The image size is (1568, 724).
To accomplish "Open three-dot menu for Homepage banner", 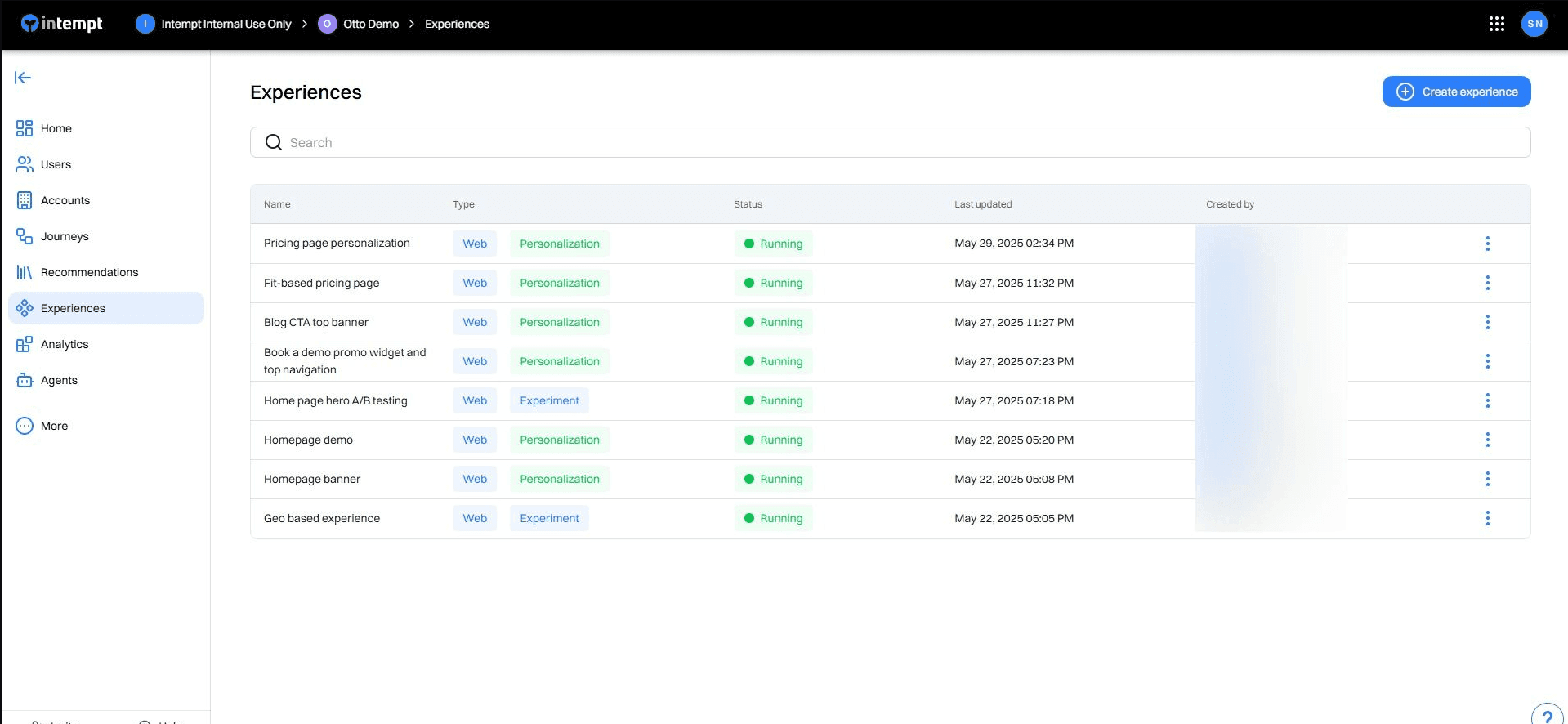I will coord(1487,479).
